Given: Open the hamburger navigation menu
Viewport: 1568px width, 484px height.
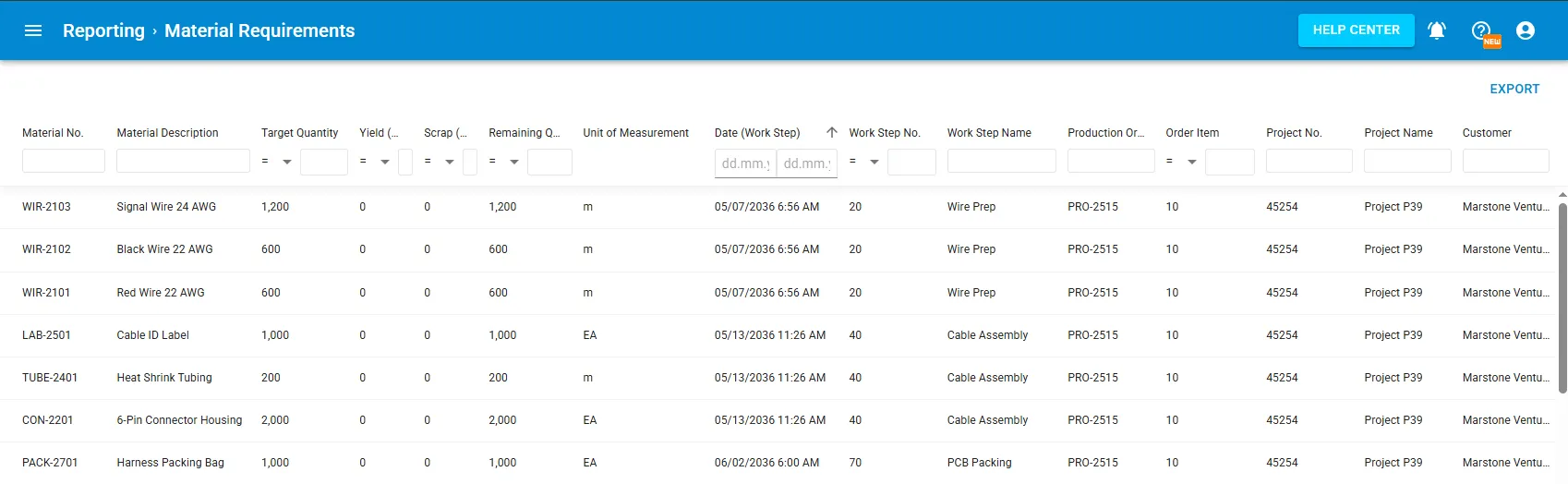Looking at the screenshot, I should click(x=33, y=30).
